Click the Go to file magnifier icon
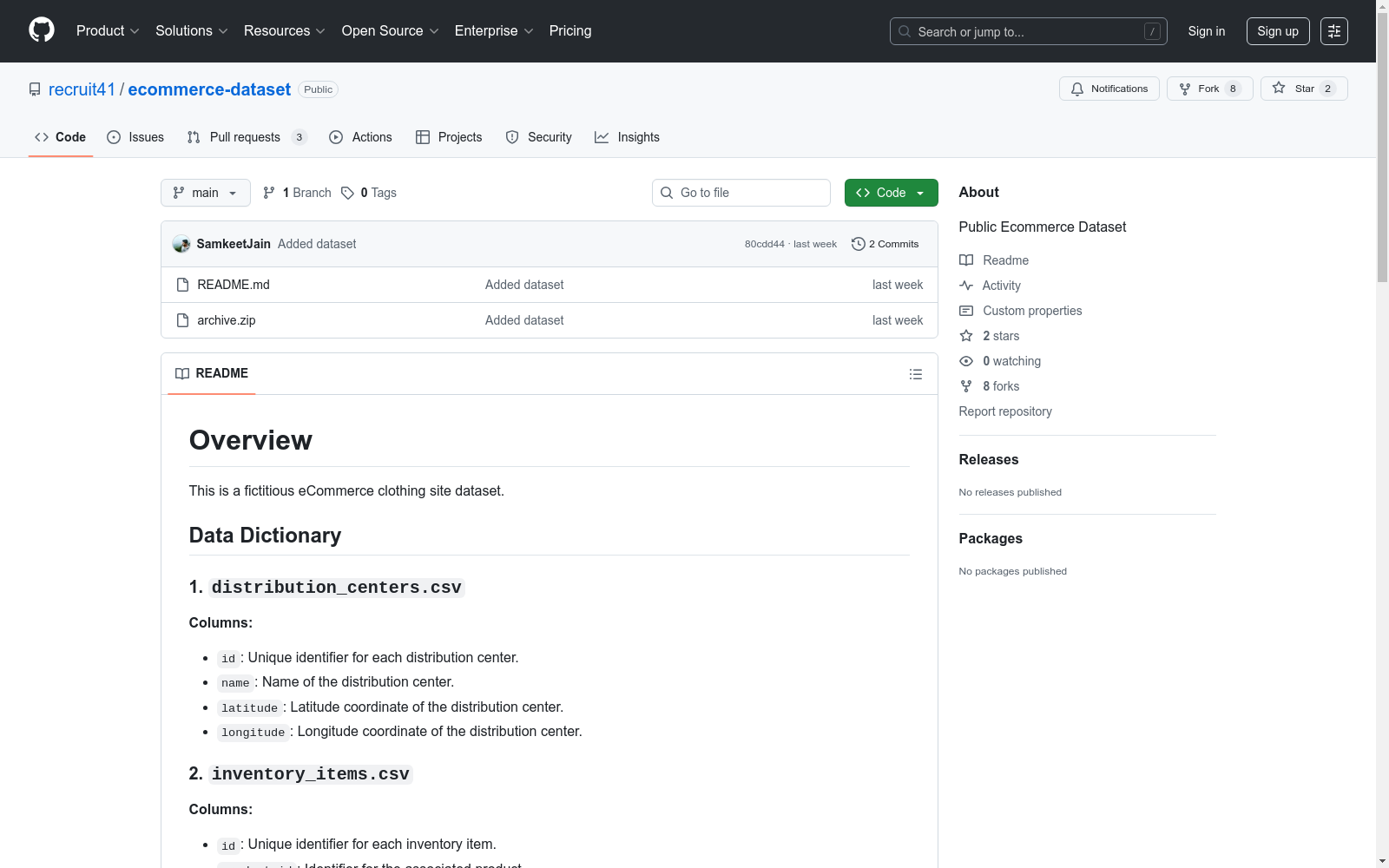The image size is (1389, 868). (667, 193)
